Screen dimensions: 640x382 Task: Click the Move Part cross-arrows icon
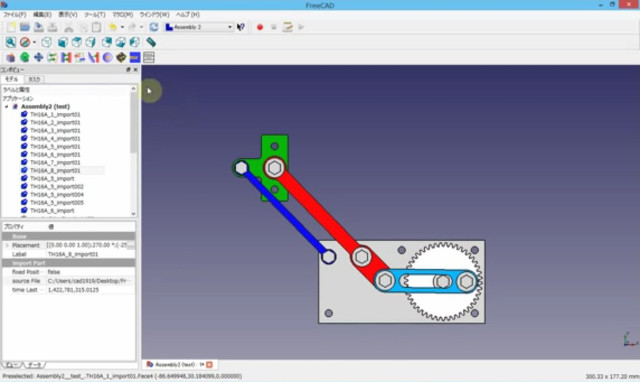38,58
